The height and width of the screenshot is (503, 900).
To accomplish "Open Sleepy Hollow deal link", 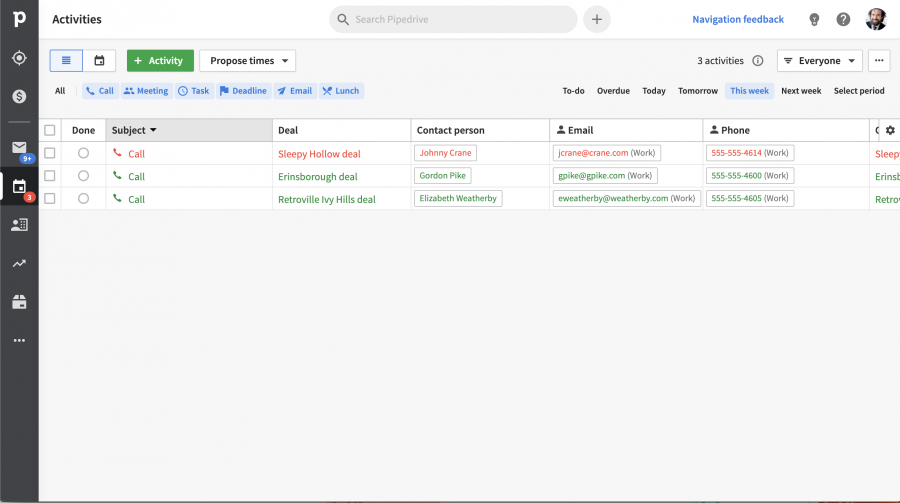I will pyautogui.click(x=319, y=154).
